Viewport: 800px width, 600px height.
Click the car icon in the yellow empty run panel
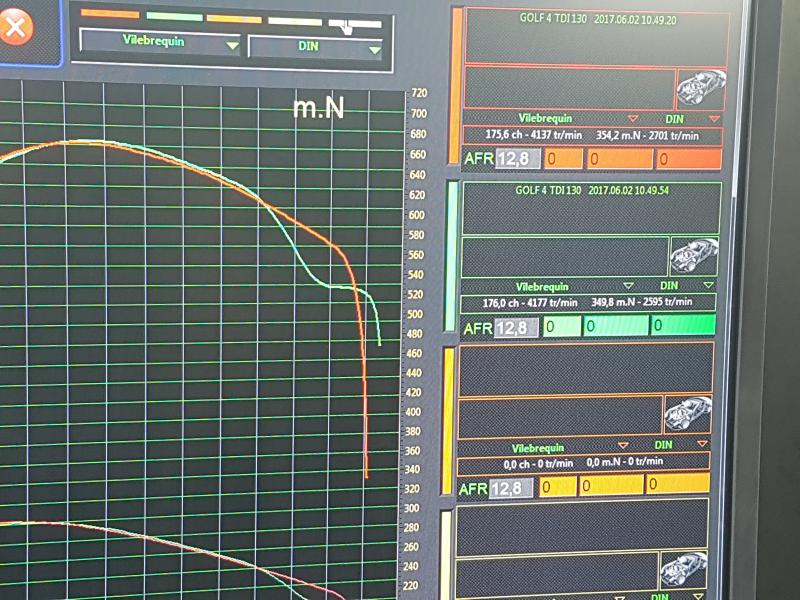pyautogui.click(x=688, y=414)
